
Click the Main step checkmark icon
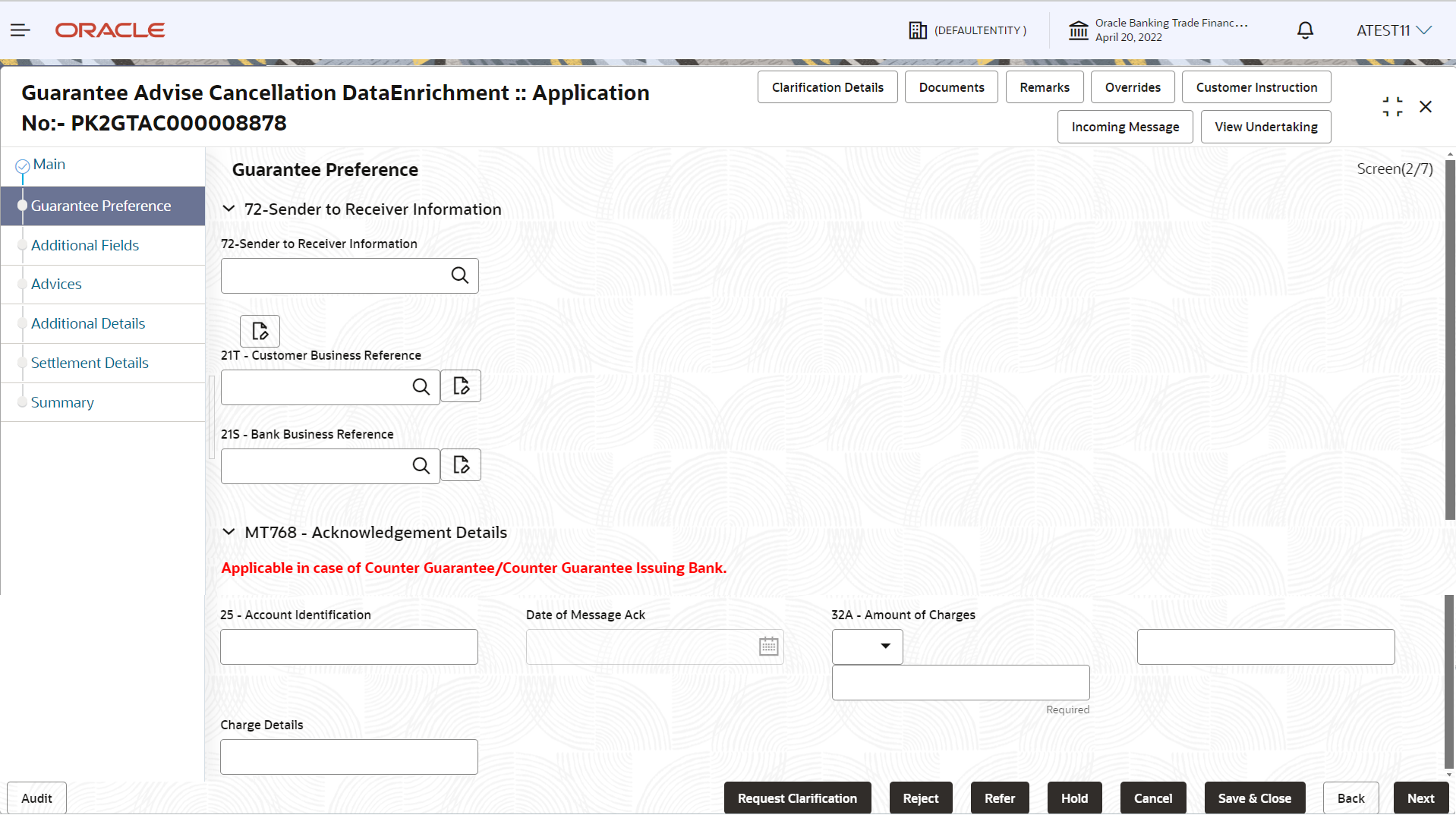[23, 166]
